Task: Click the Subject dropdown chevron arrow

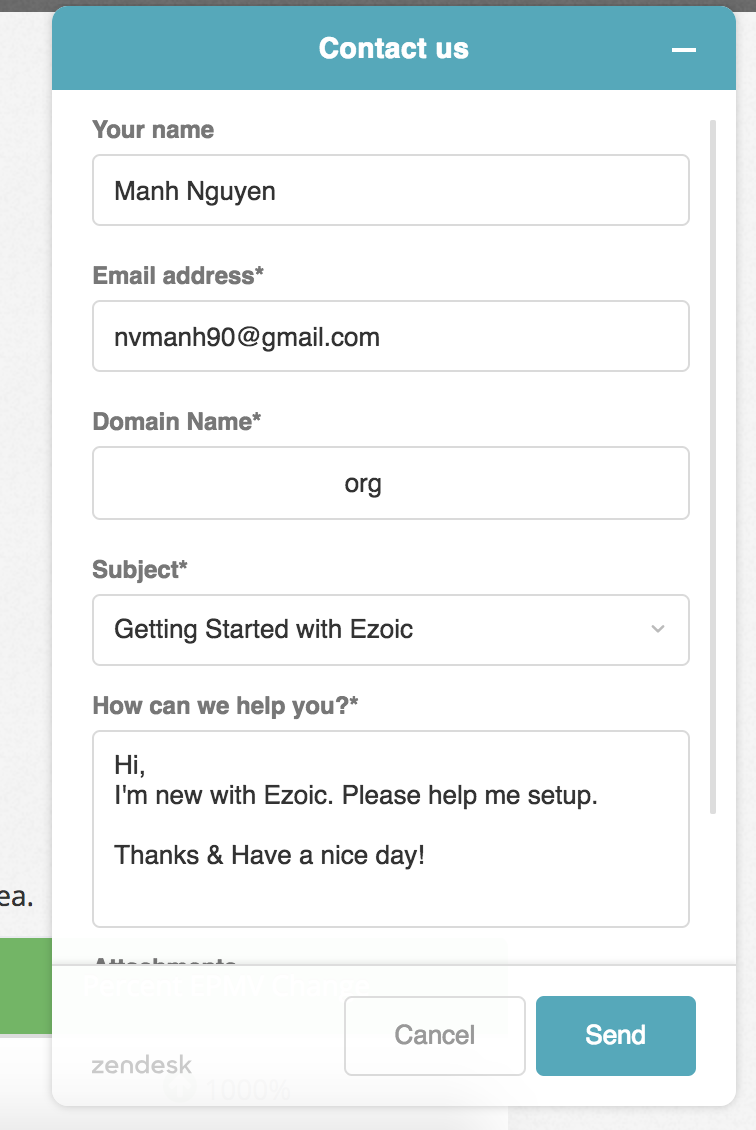Action: coord(657,629)
